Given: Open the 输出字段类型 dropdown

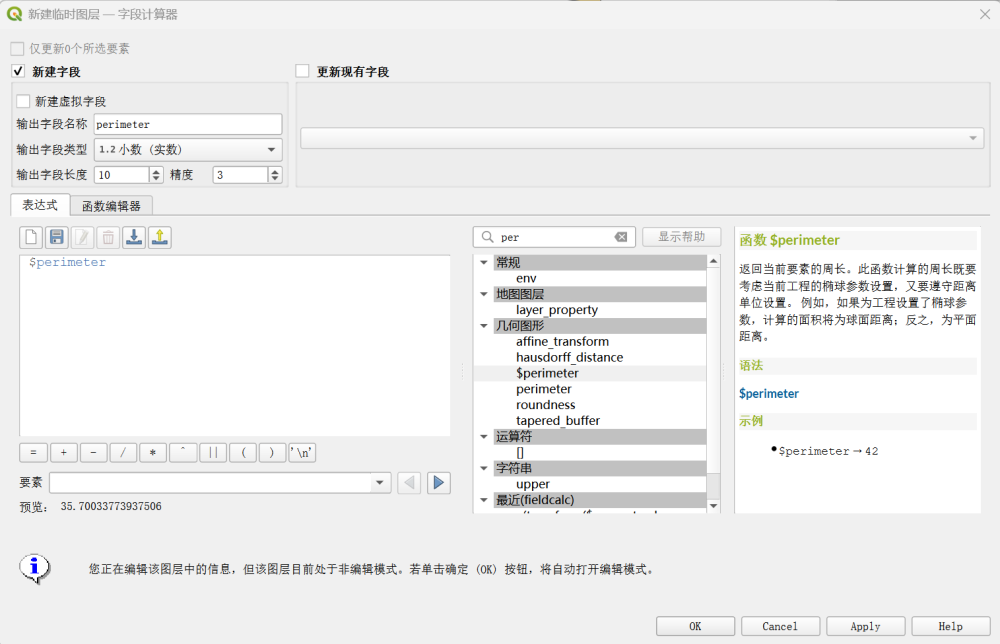Looking at the screenshot, I should (188, 150).
